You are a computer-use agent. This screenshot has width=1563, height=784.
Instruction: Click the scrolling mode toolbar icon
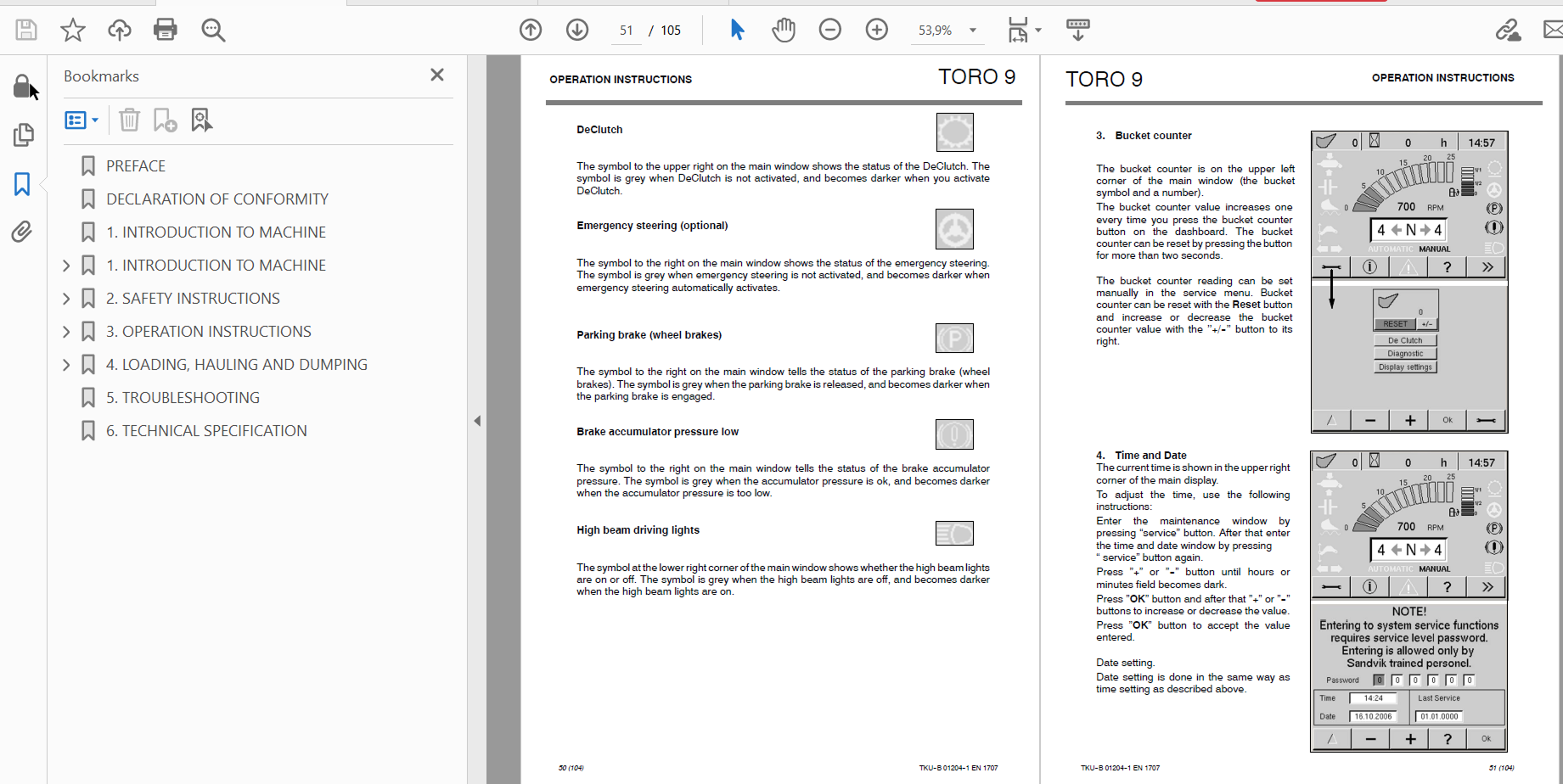[x=1078, y=30]
